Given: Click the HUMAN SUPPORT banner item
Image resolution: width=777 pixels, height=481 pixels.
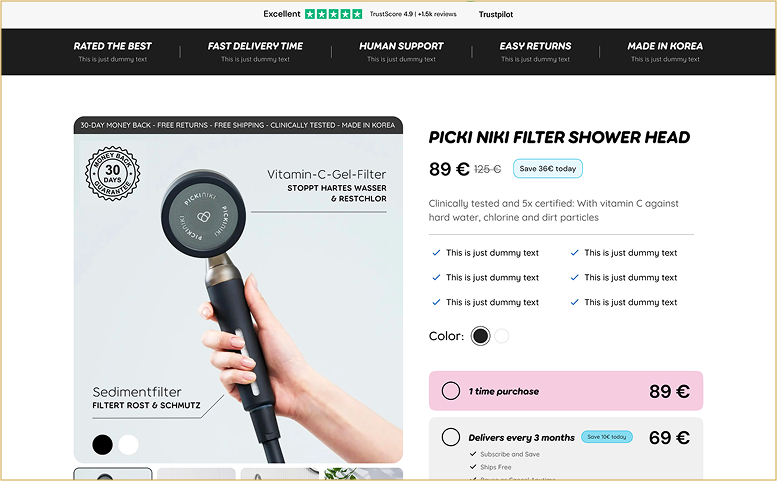Looking at the screenshot, I should click(x=401, y=52).
